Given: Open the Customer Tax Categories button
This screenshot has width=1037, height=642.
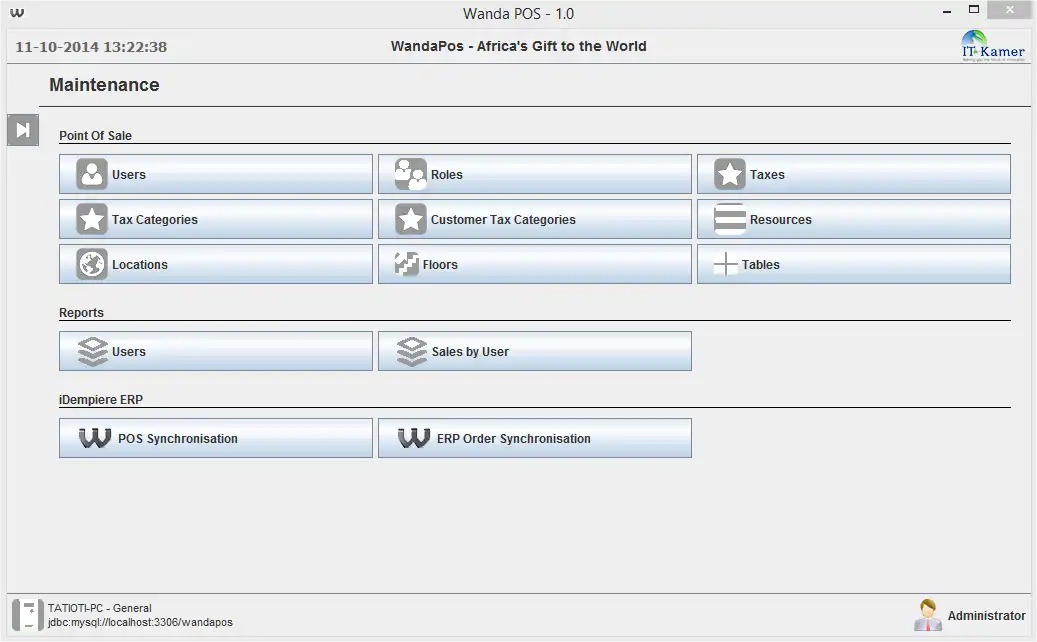Looking at the screenshot, I should (x=534, y=220).
